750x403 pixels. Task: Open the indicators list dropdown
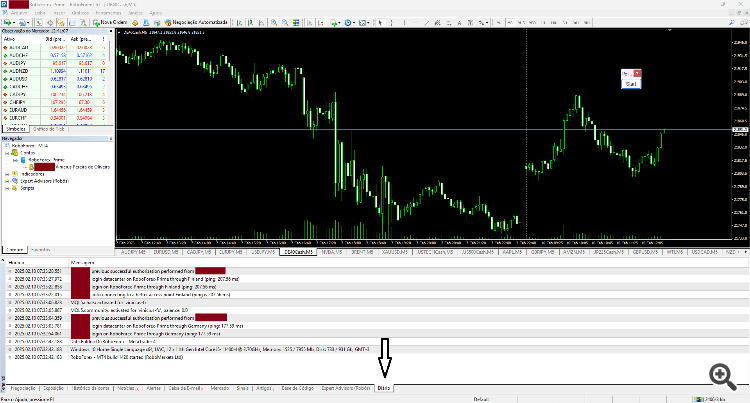tap(336, 22)
